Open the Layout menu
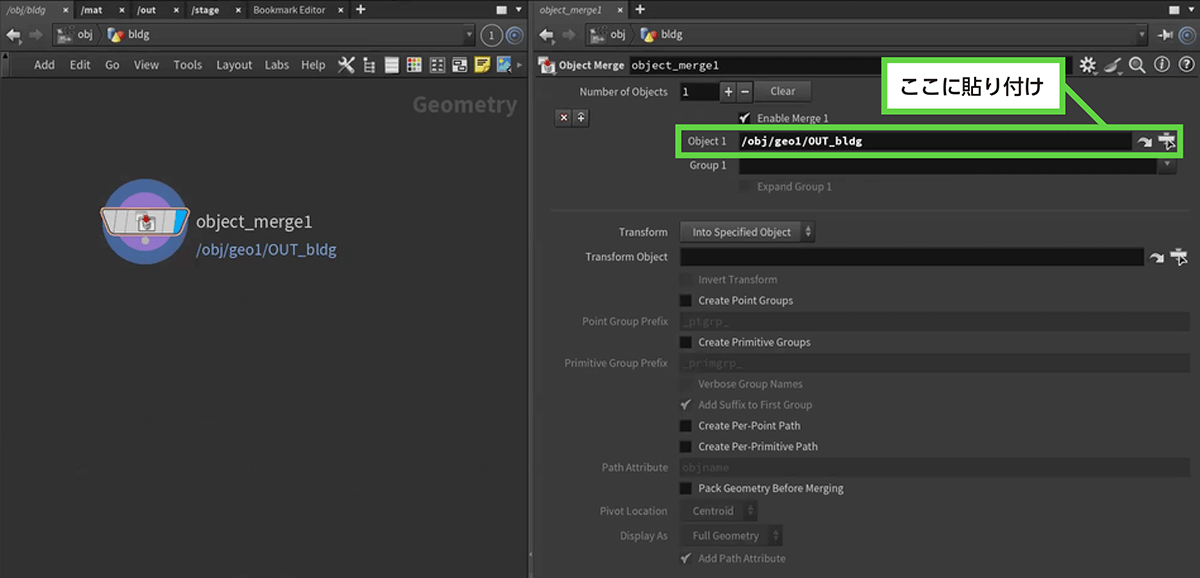 [x=234, y=65]
